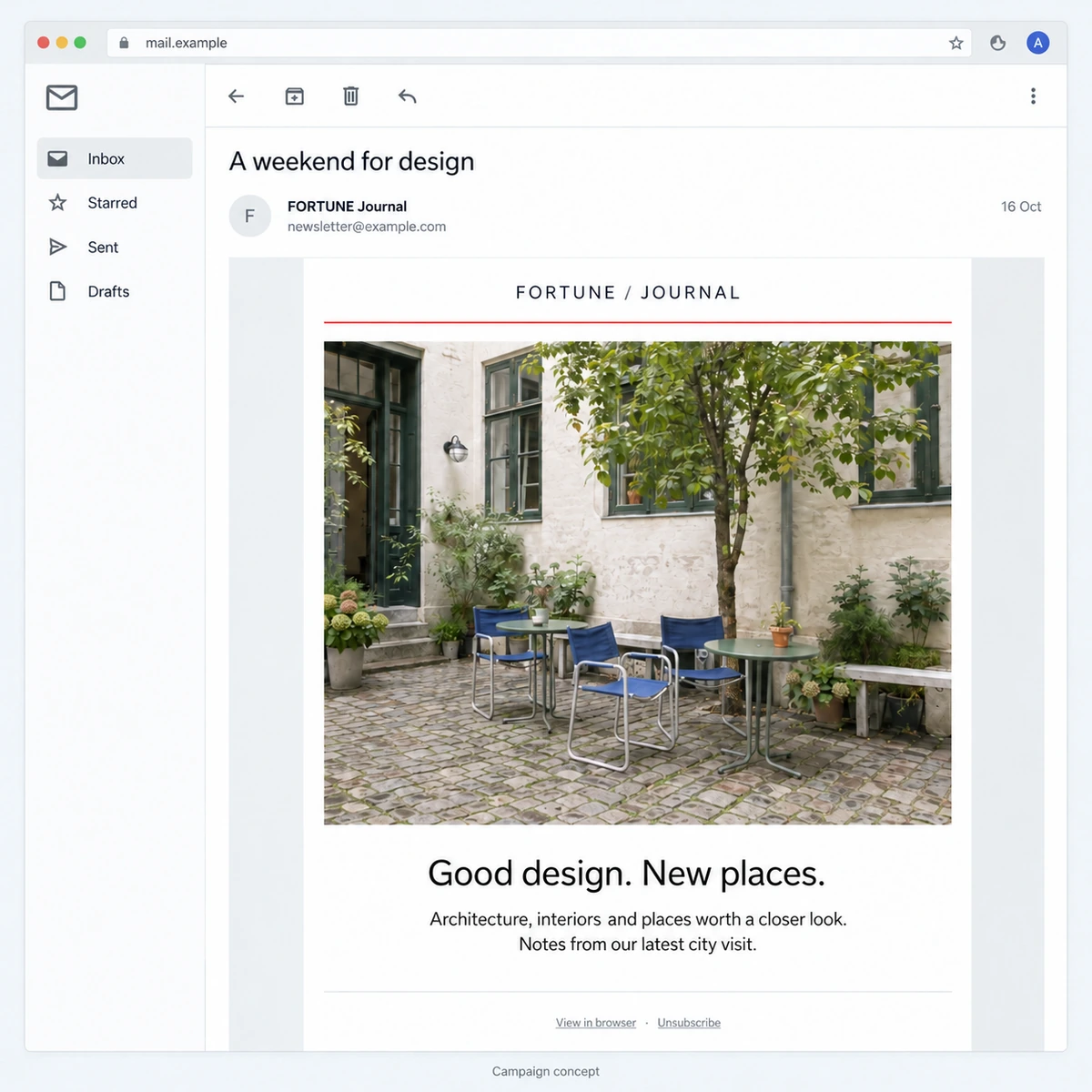
Task: Click the newsletter@example.com sender address
Action: pyautogui.click(x=367, y=227)
